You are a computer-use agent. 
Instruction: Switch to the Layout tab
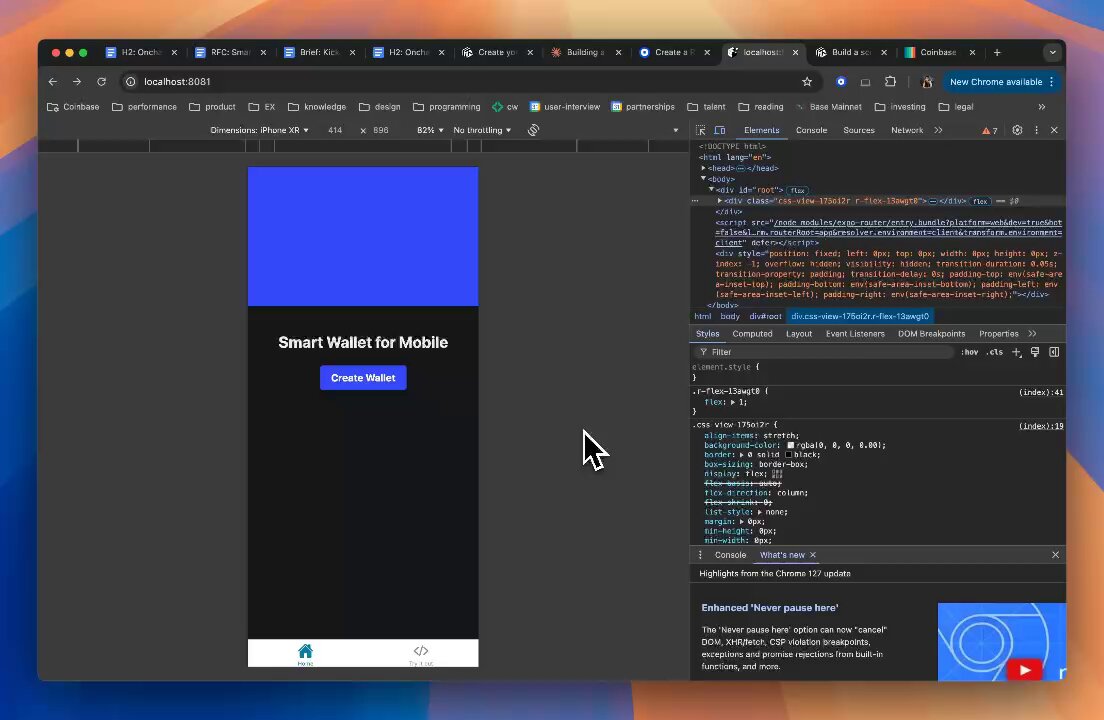(798, 334)
